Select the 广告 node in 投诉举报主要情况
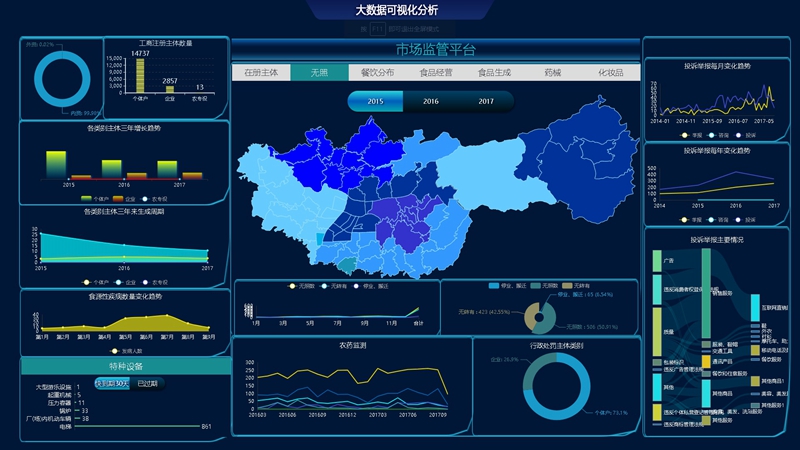The height and width of the screenshot is (450, 800). click(x=656, y=261)
